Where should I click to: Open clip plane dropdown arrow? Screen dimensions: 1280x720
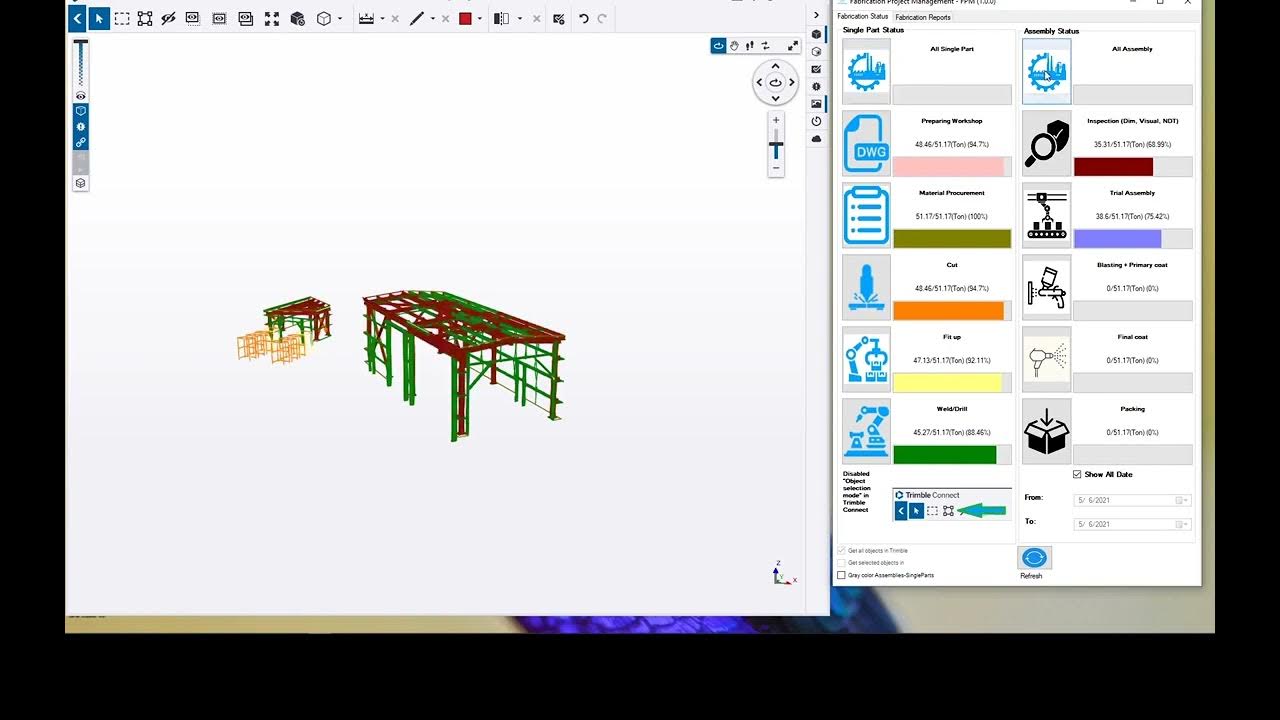click(x=519, y=18)
